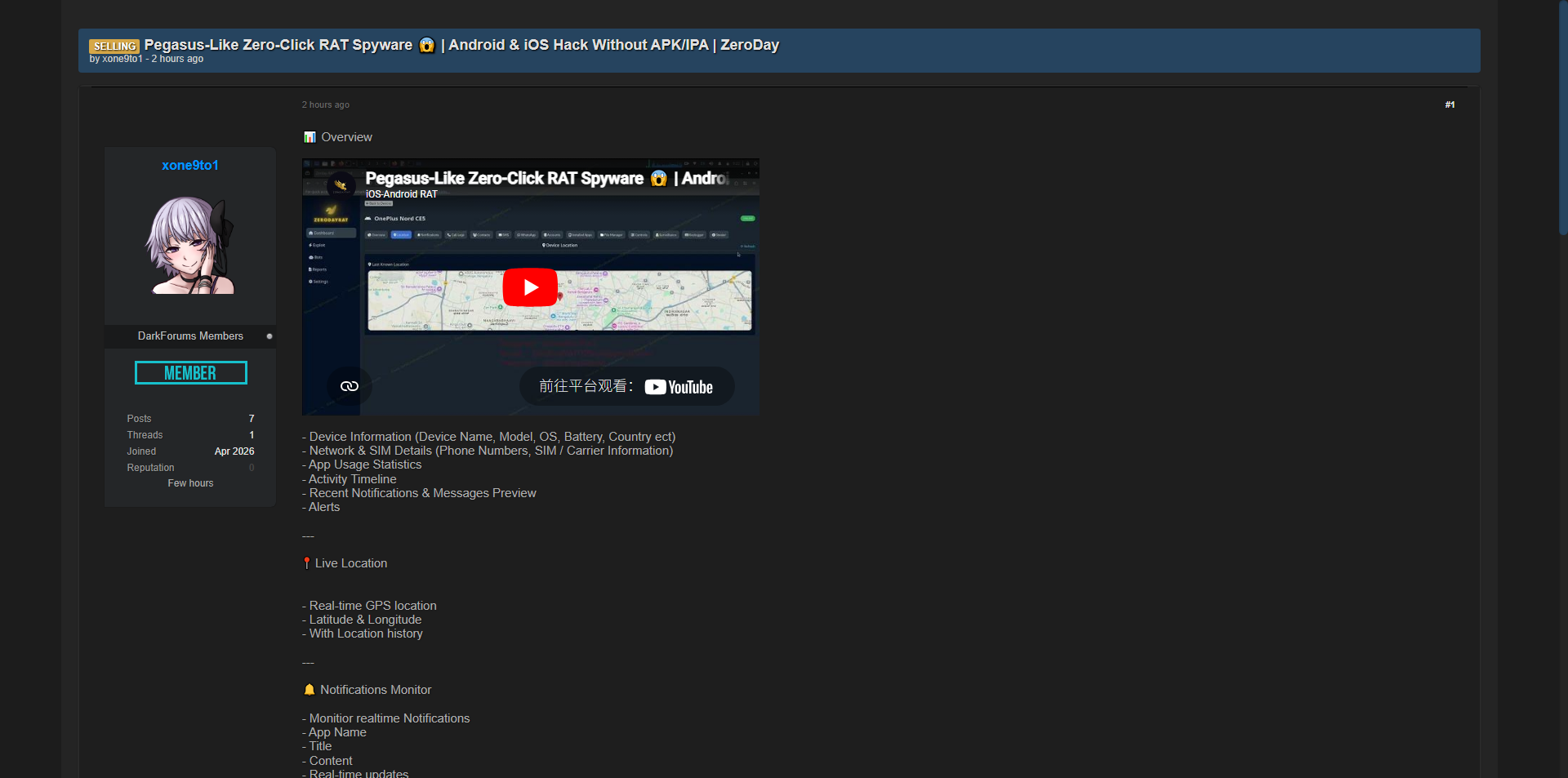Click the bar chart icon beside Overview

(x=310, y=137)
